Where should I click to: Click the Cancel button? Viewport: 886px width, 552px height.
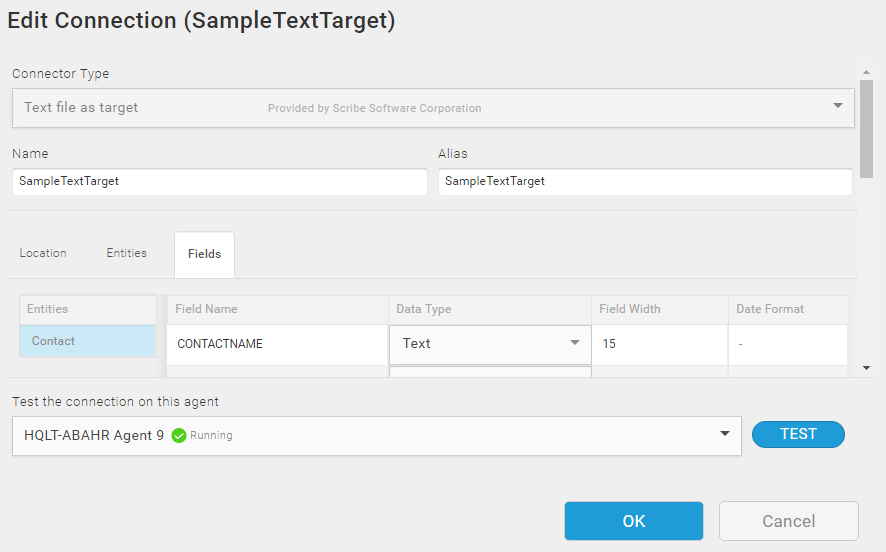click(789, 521)
